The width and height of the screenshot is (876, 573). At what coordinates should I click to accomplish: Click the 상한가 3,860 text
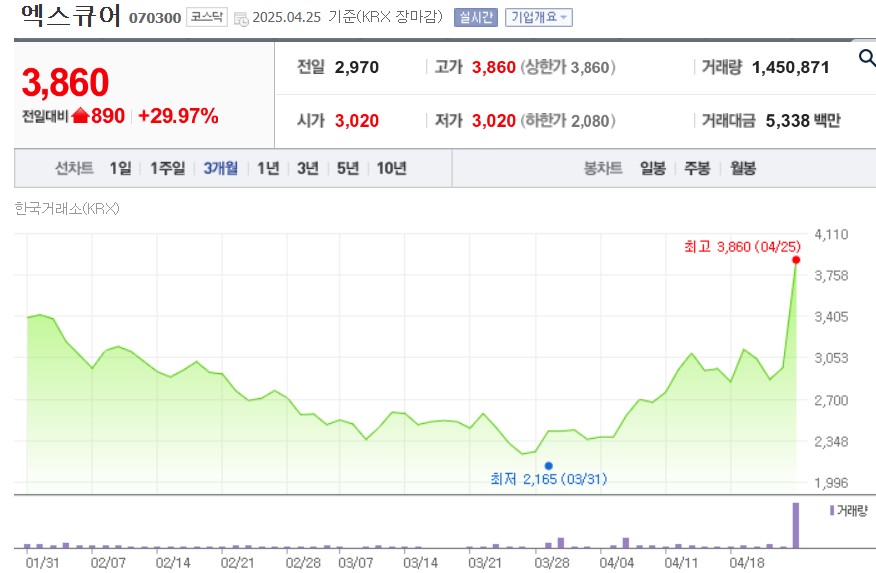coord(568,67)
